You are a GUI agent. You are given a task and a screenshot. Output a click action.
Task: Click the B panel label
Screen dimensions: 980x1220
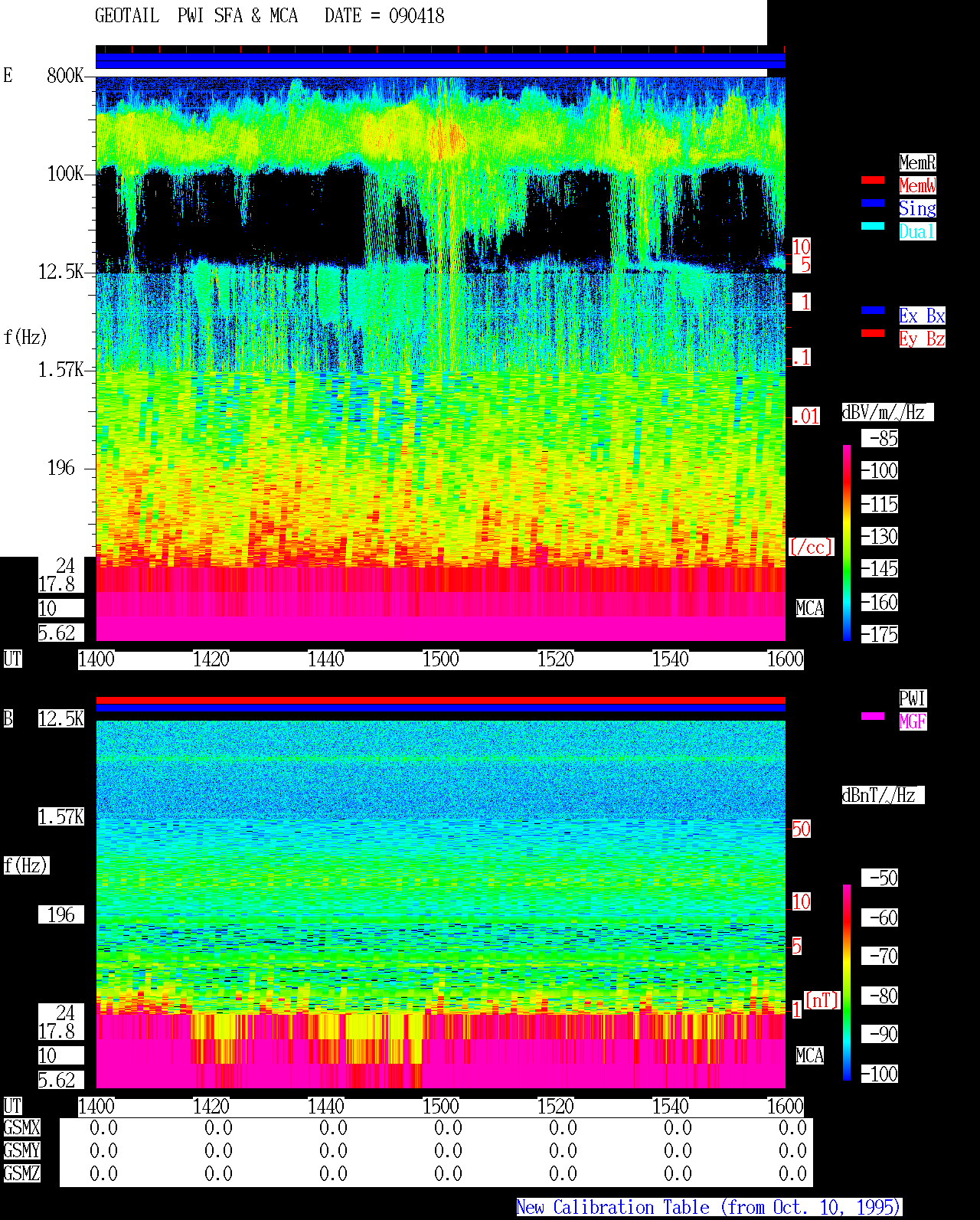8,718
